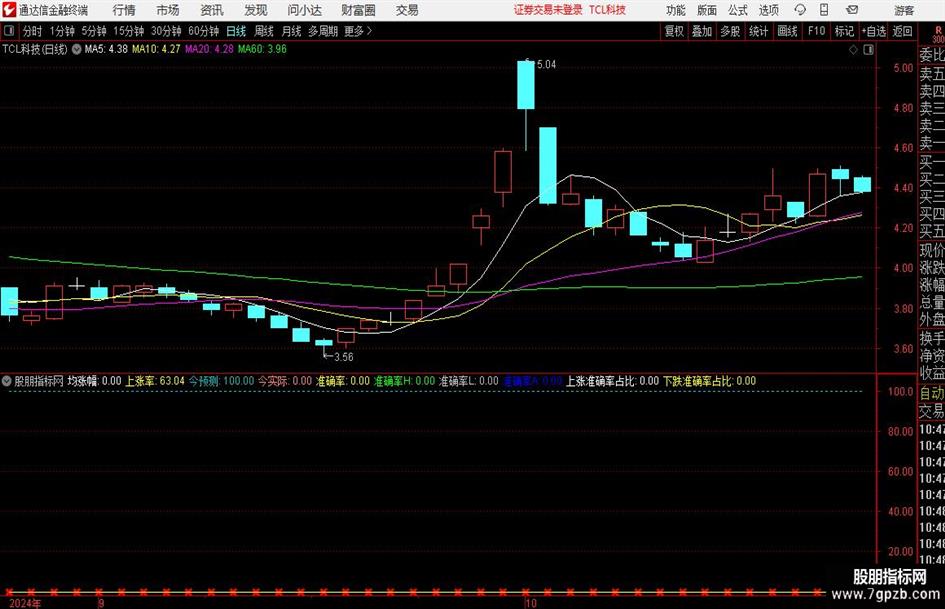Open the mobile phone icon in title bar
Image resolution: width=945 pixels, height=609 pixels.
[824, 10]
